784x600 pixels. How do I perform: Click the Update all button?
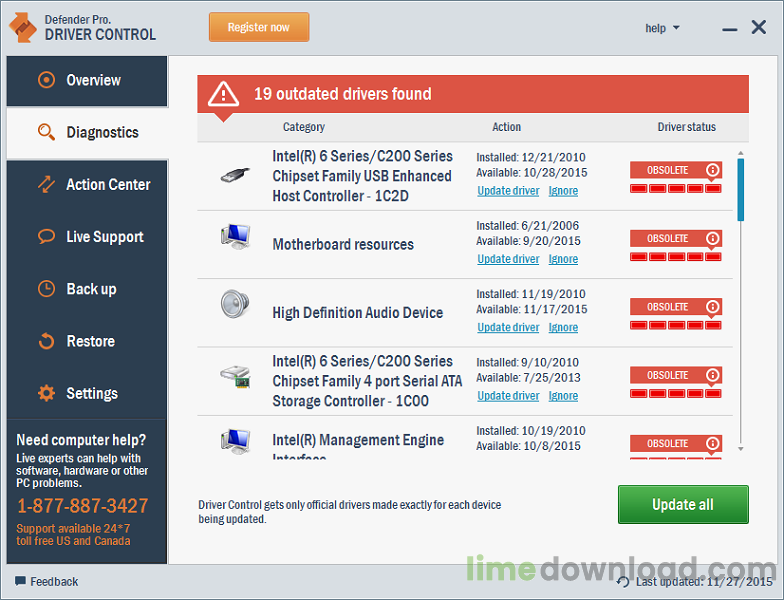683,504
